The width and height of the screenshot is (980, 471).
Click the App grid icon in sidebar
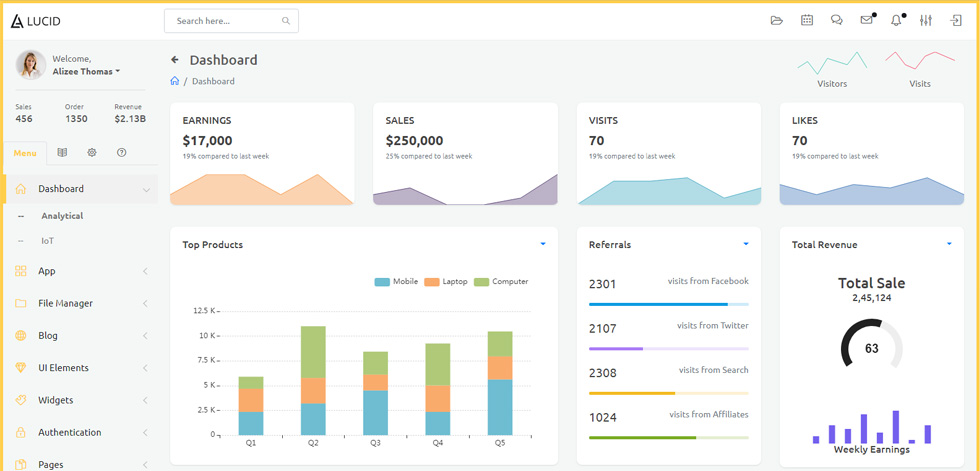[21, 271]
